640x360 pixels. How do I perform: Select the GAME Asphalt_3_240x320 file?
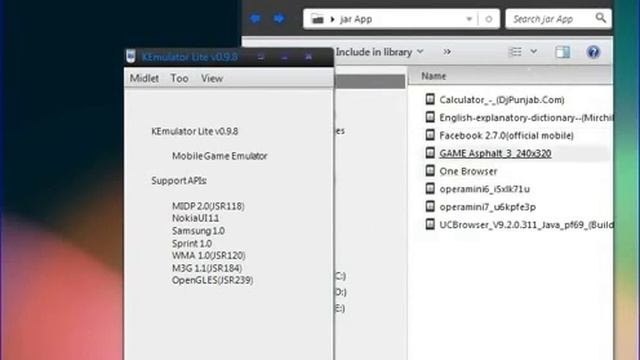pos(495,153)
